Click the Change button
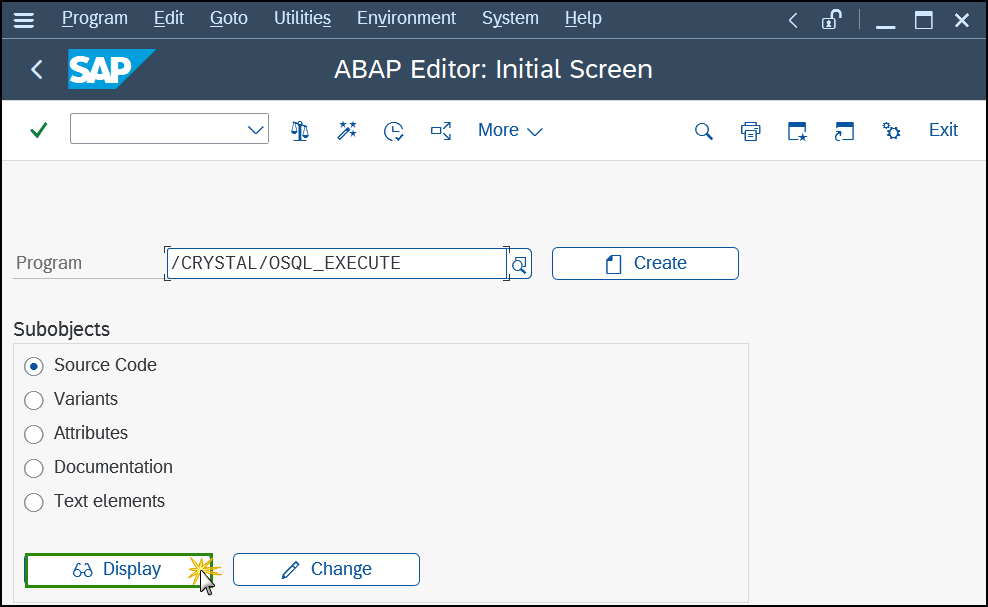The width and height of the screenshot is (988, 607). (326, 570)
